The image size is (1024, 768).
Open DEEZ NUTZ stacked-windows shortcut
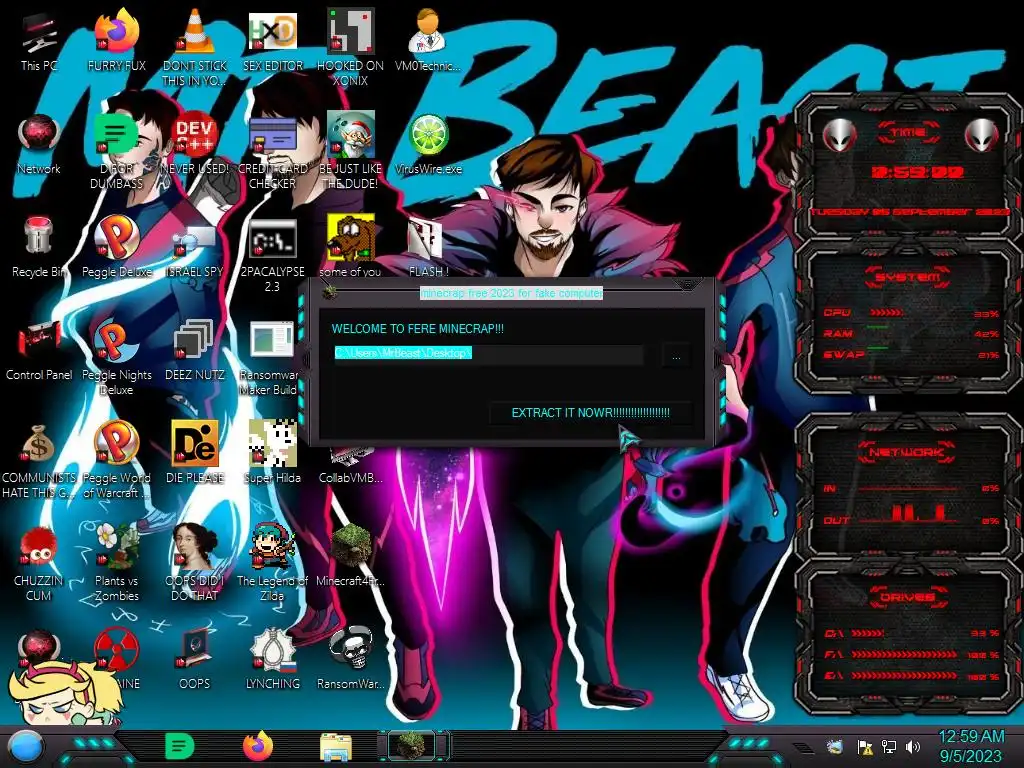tap(195, 350)
